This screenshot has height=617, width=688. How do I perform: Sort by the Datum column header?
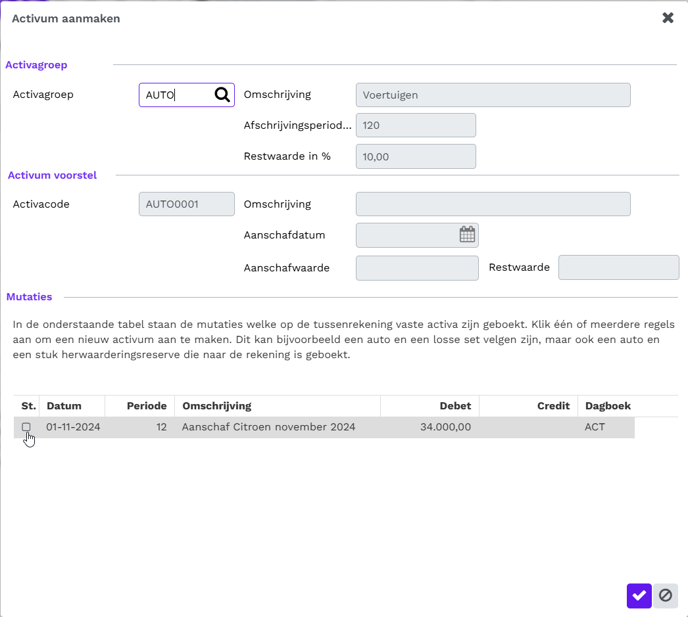click(63, 406)
